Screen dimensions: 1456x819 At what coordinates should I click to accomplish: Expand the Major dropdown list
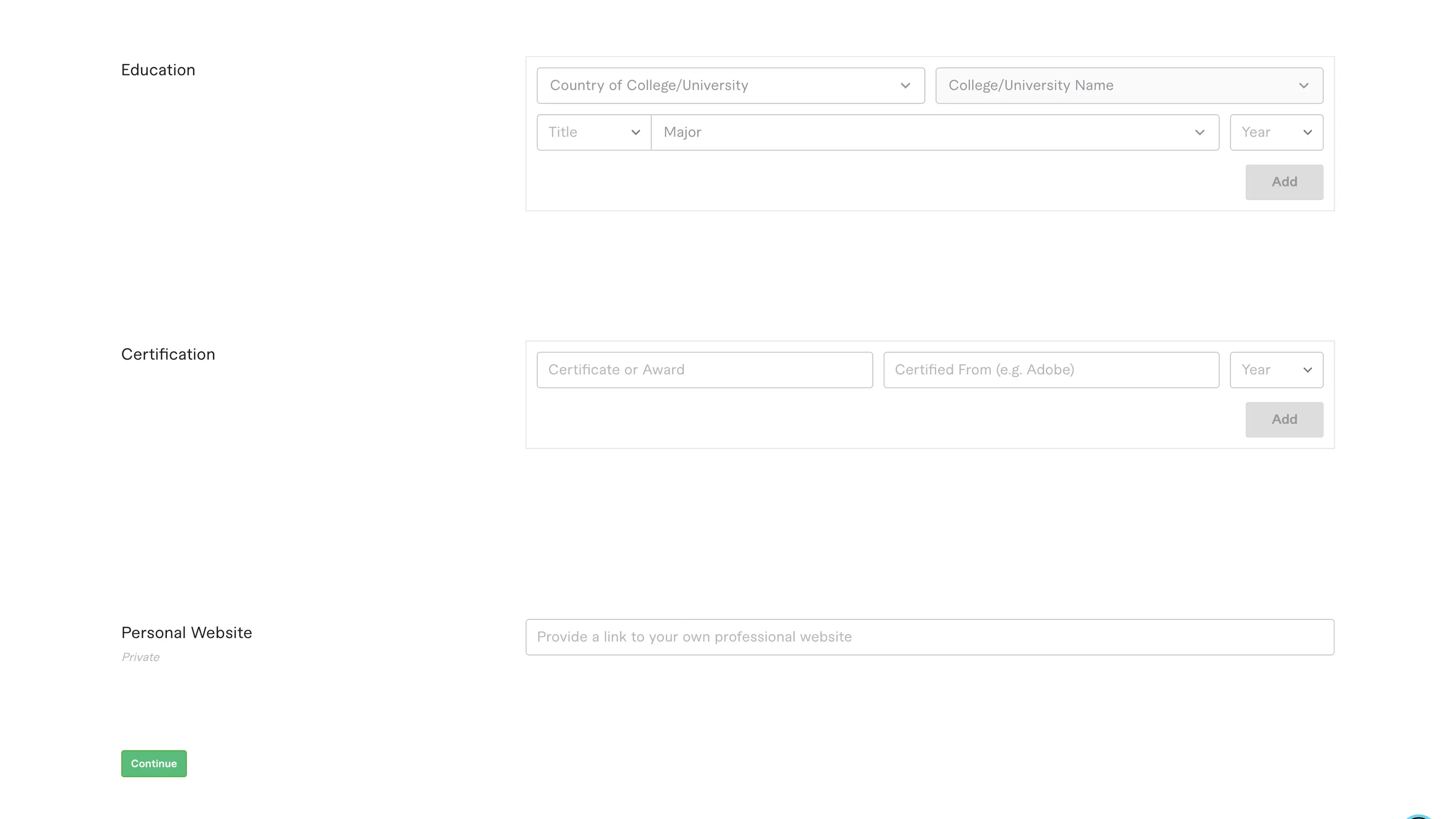[x=927, y=132]
